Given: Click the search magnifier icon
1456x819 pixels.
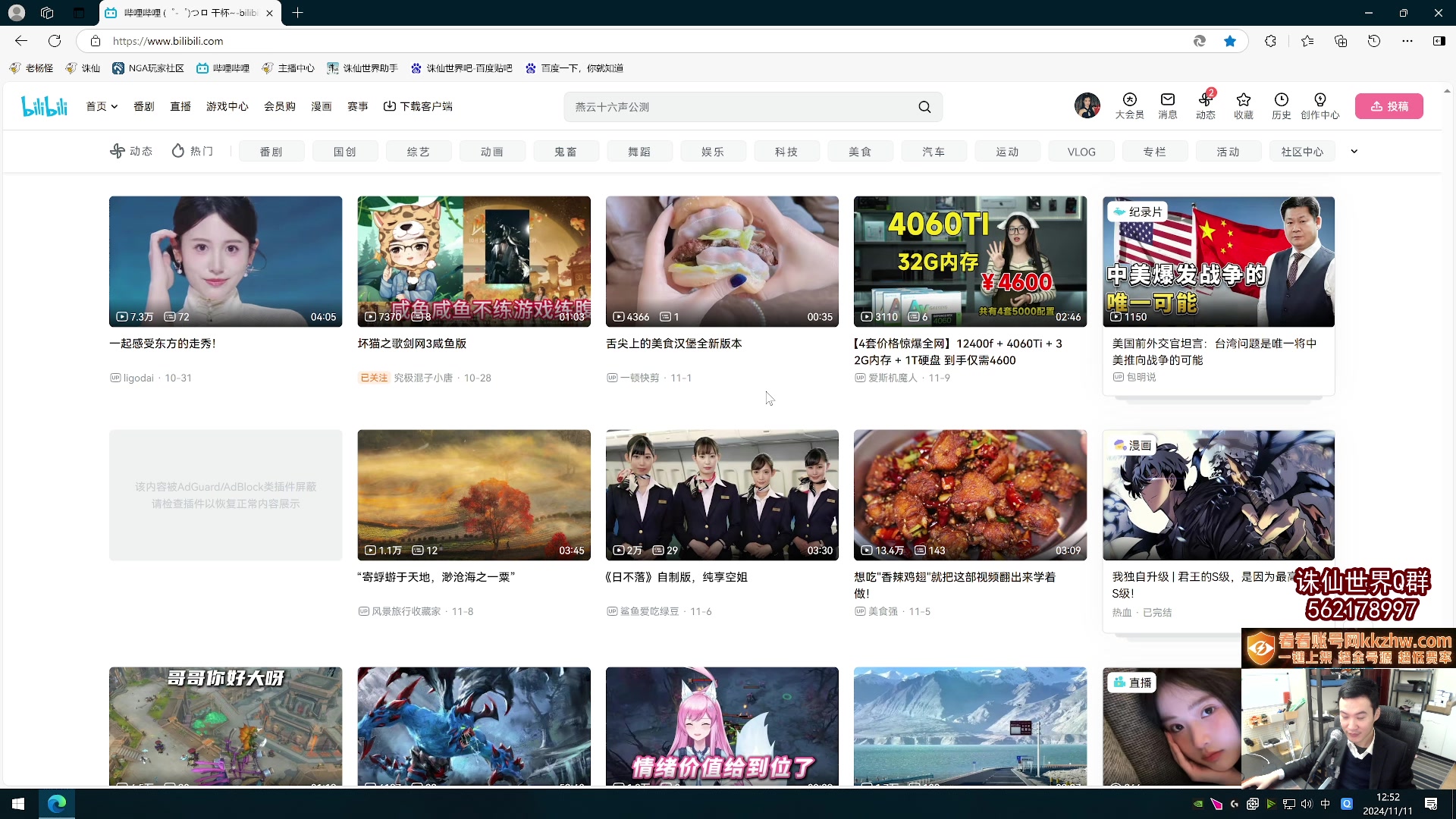Looking at the screenshot, I should tap(924, 106).
